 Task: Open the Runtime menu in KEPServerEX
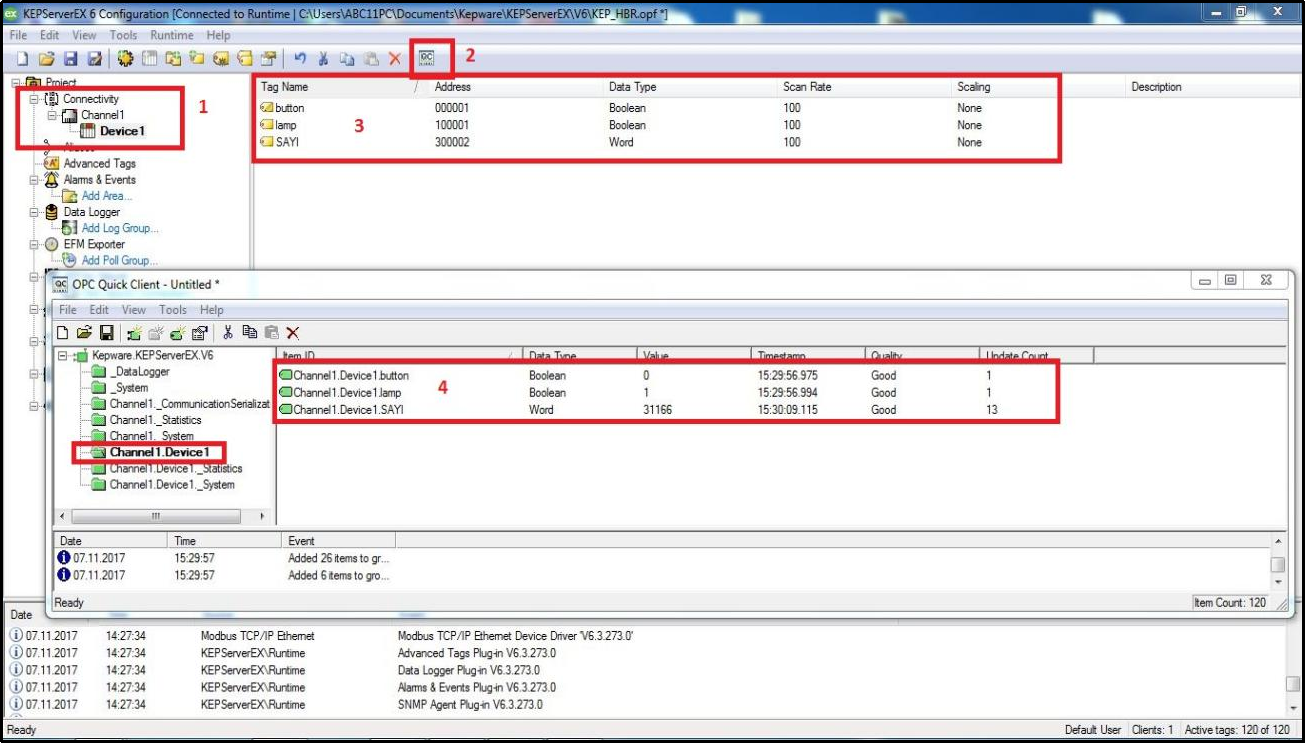pos(172,35)
